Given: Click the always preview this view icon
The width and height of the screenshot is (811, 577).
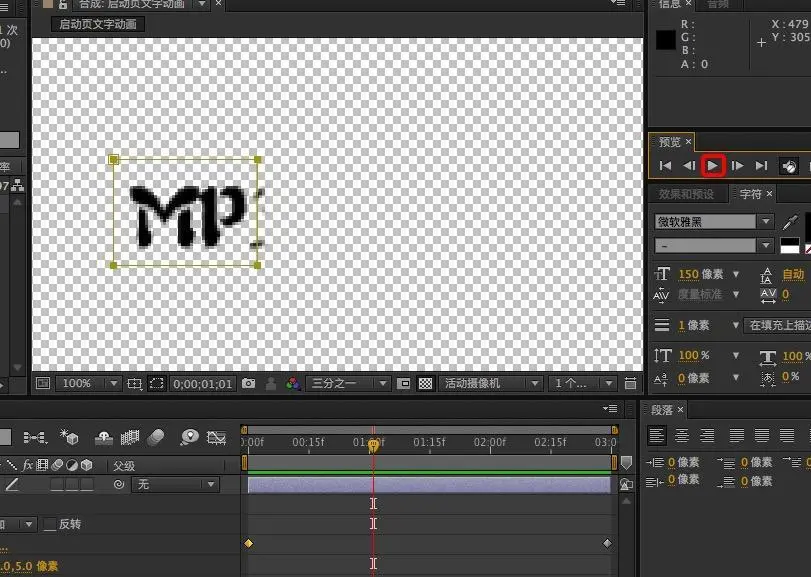Looking at the screenshot, I should click(43, 383).
